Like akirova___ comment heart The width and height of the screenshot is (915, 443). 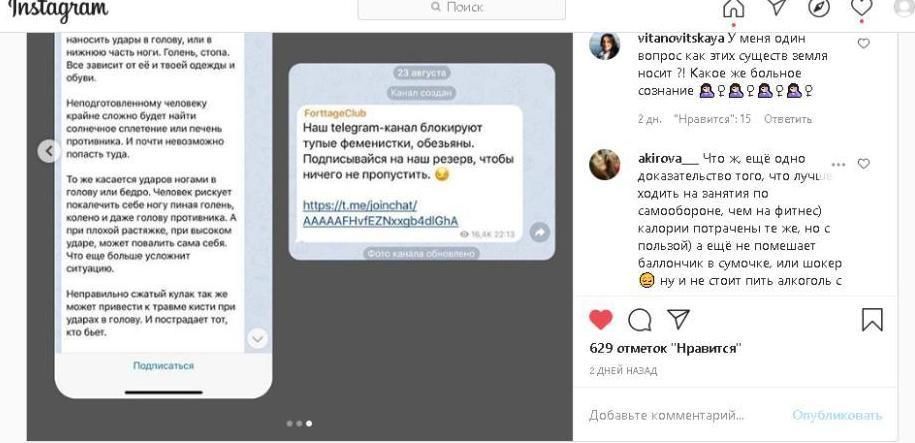tap(864, 164)
